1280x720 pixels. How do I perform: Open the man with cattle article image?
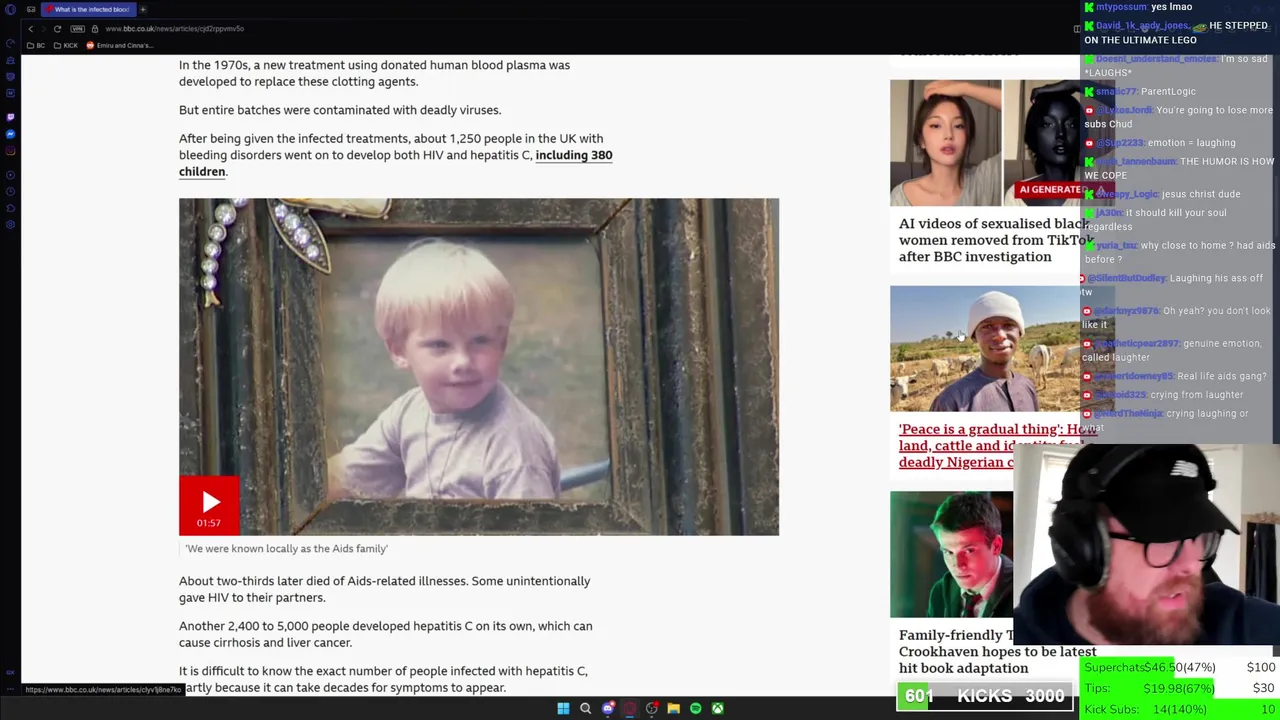[x=985, y=348]
